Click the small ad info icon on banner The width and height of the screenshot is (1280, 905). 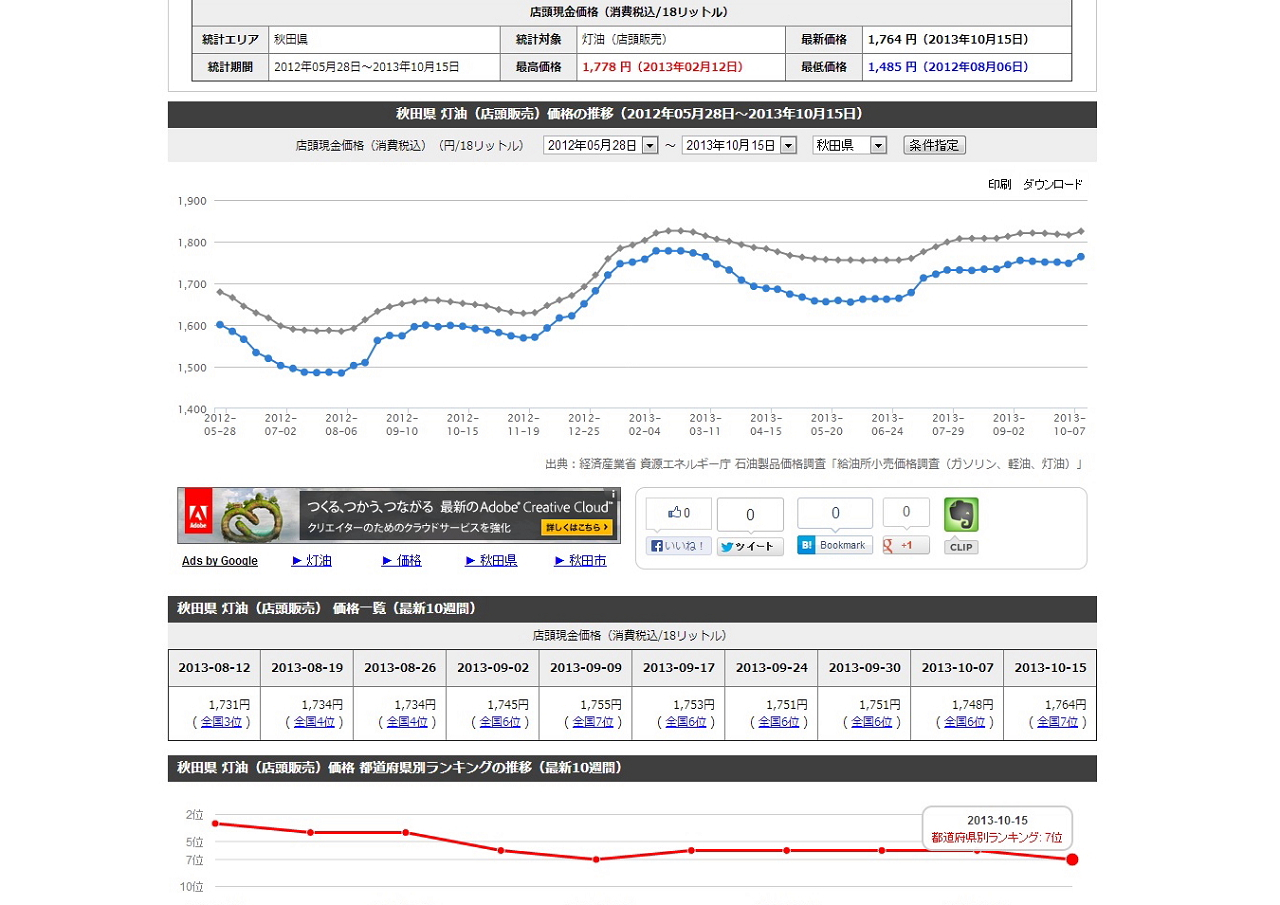coord(613,494)
